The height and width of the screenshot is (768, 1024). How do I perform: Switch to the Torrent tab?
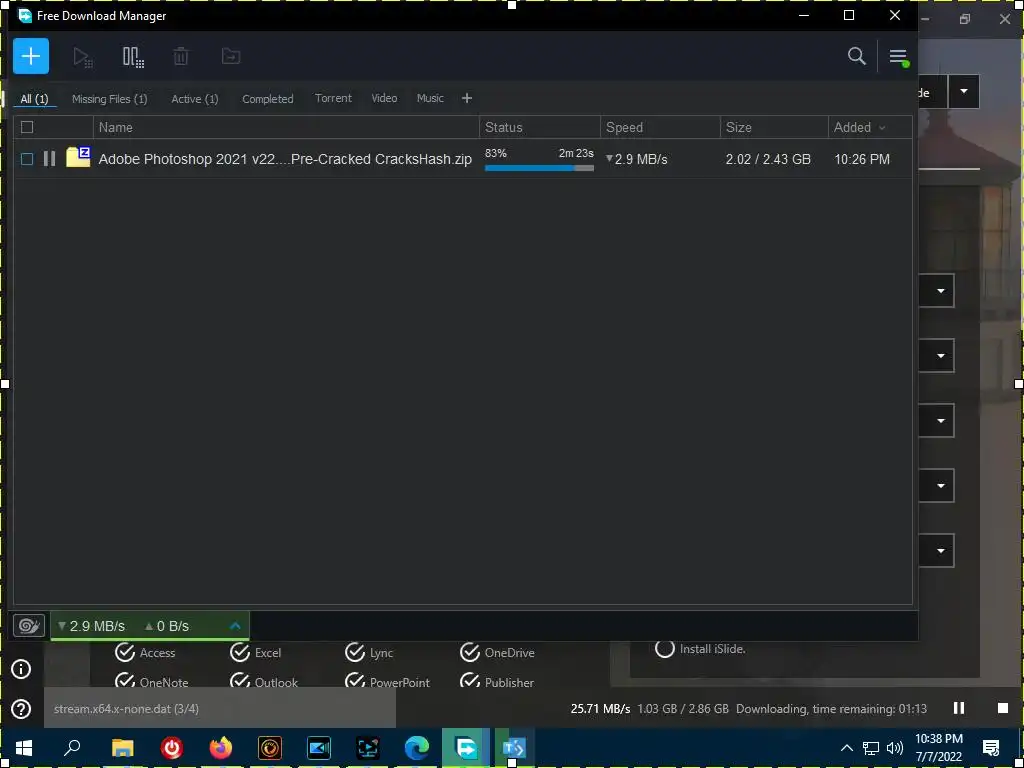coord(333,98)
